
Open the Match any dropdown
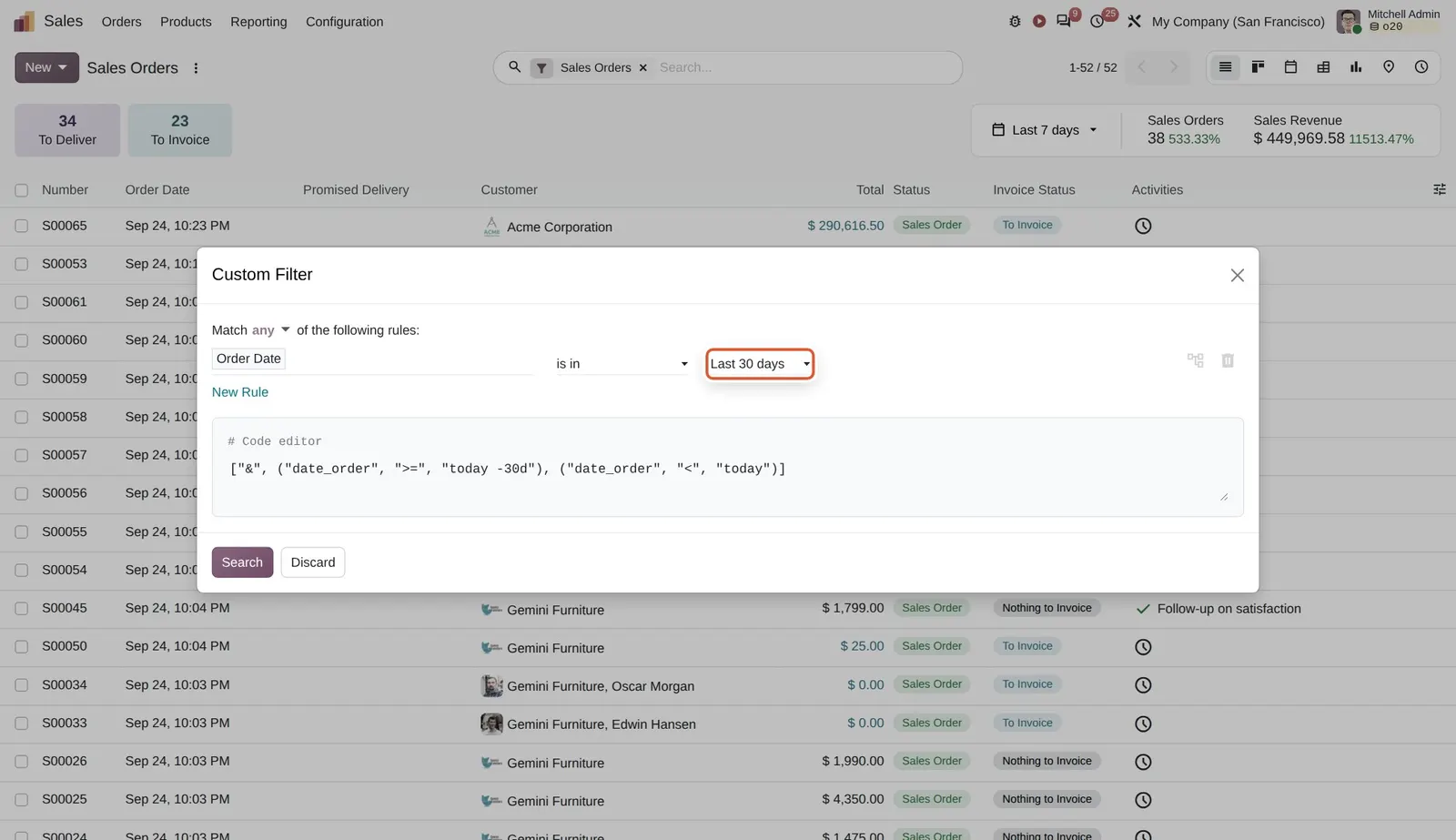(x=271, y=329)
